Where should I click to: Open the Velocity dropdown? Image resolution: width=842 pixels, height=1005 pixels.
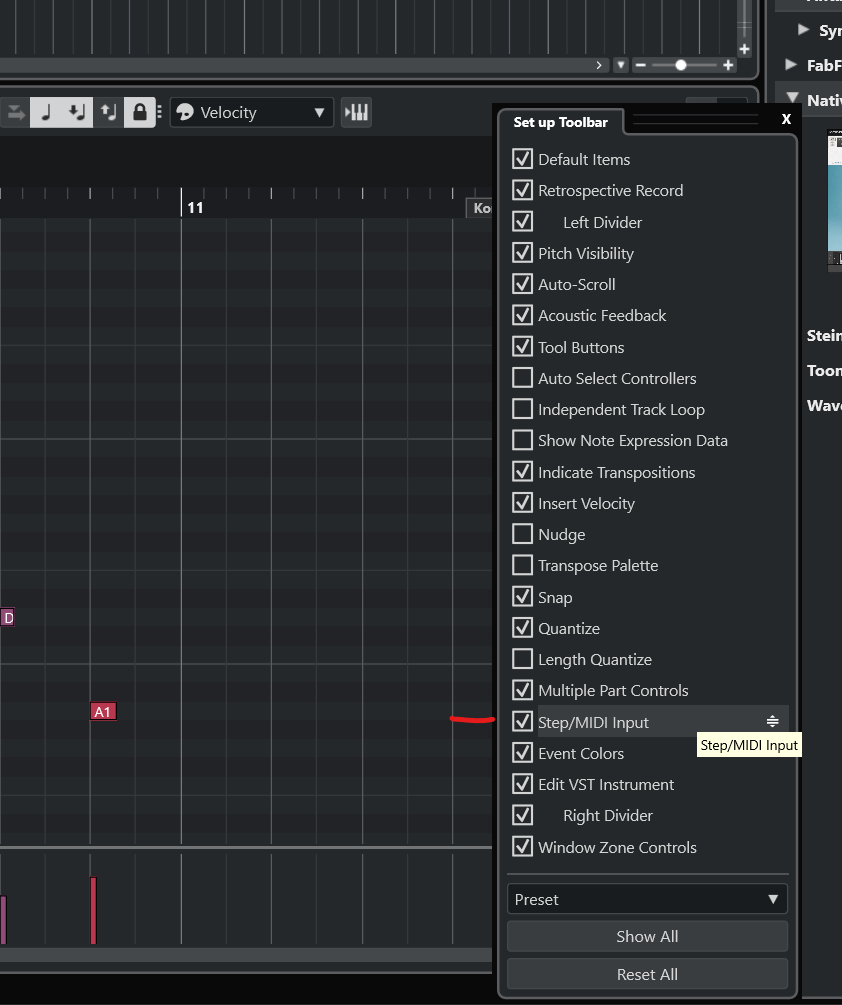coord(253,112)
